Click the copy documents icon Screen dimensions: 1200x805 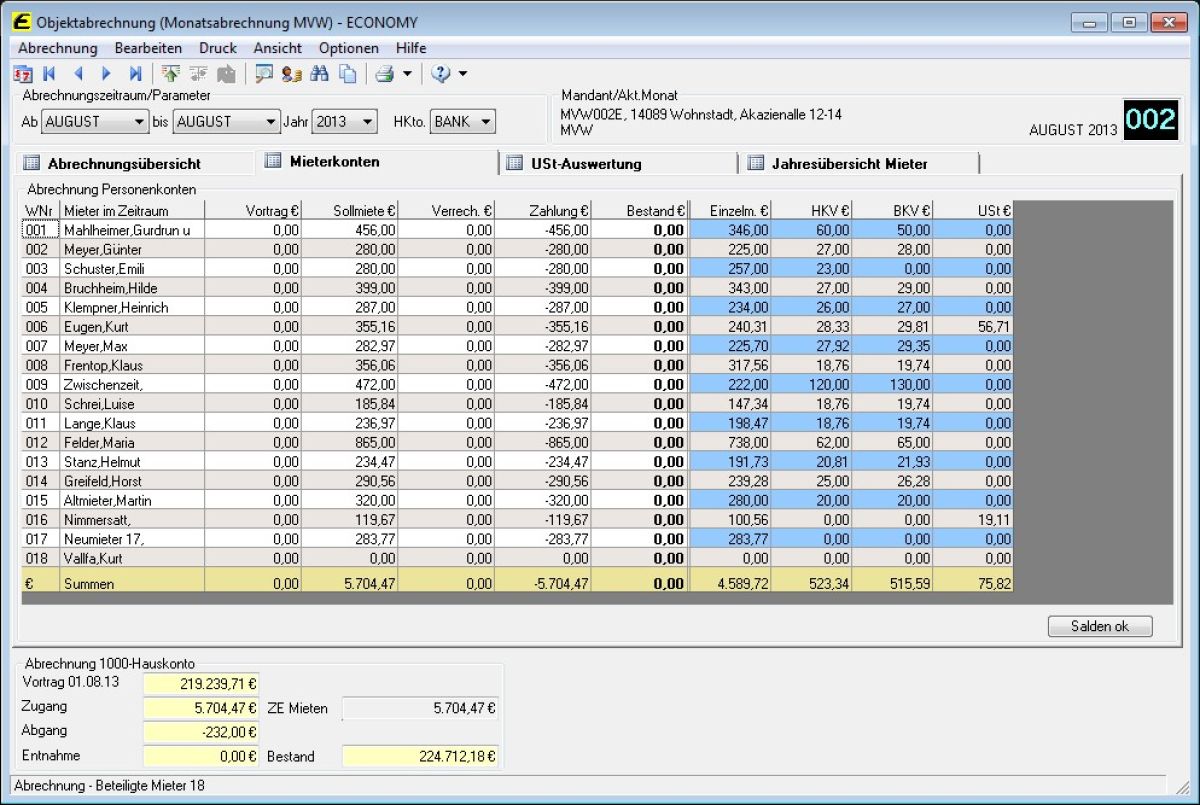pyautogui.click(x=347, y=73)
